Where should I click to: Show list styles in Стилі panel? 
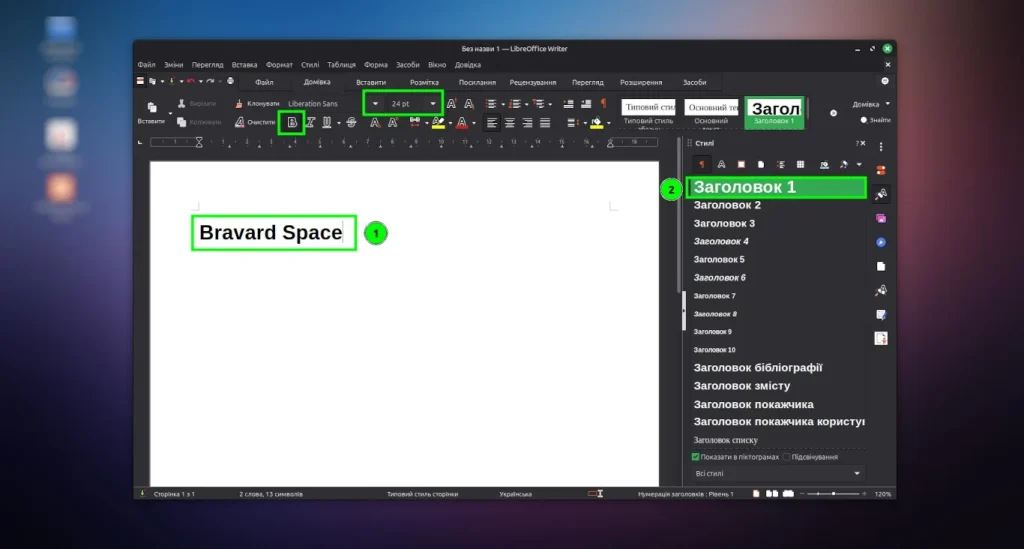pos(780,165)
